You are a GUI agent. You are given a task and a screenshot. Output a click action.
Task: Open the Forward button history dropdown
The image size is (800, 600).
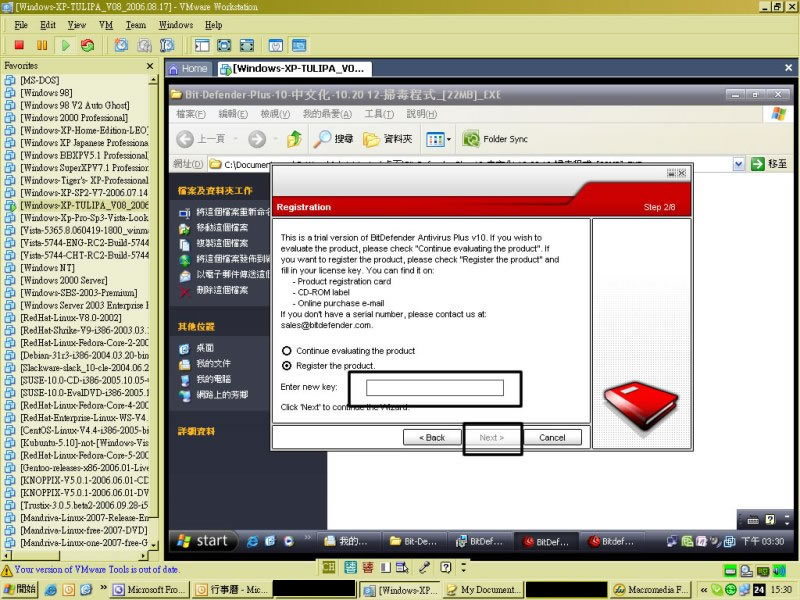(x=275, y=138)
